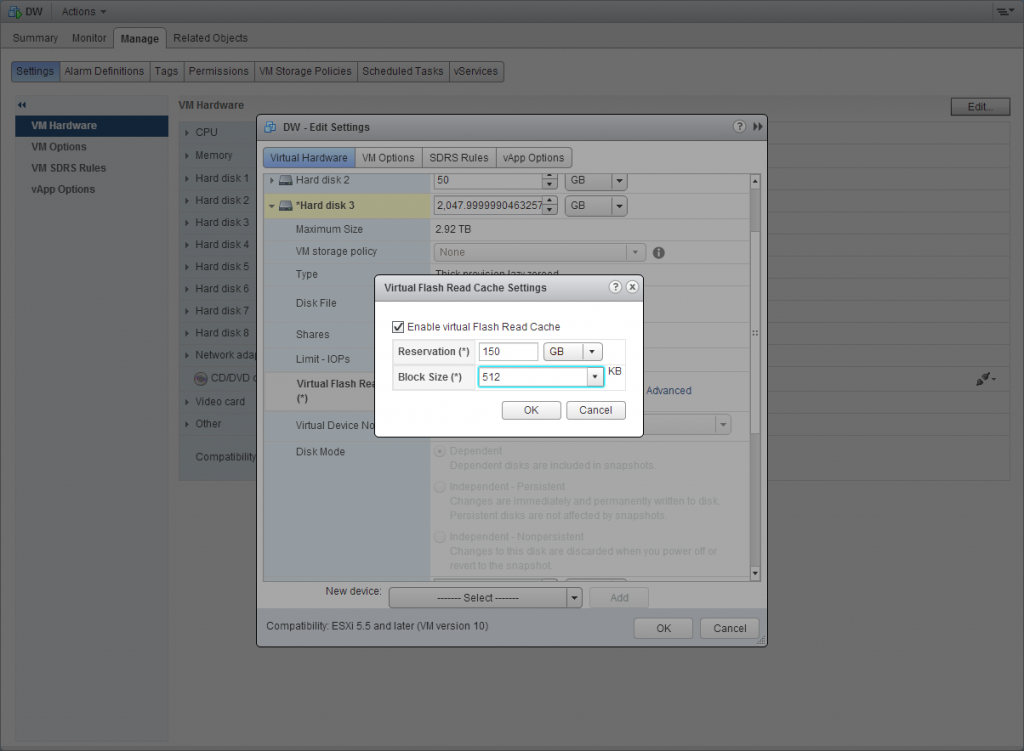This screenshot has width=1024, height=751.
Task: Open advanced options via the wrench icon
Action: 985,379
